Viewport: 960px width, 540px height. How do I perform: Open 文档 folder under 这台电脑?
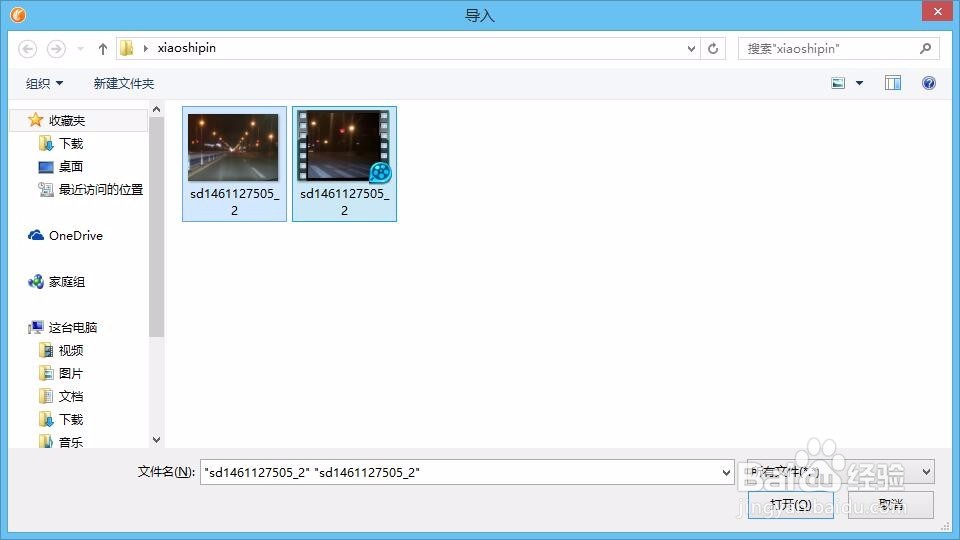click(x=71, y=396)
